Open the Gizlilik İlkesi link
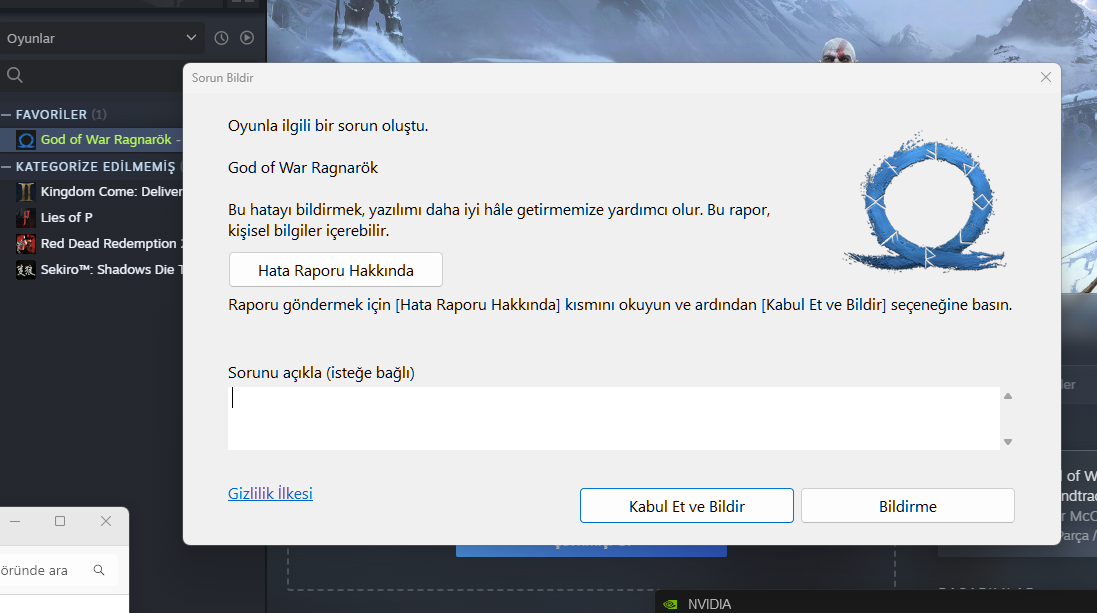 tap(270, 493)
